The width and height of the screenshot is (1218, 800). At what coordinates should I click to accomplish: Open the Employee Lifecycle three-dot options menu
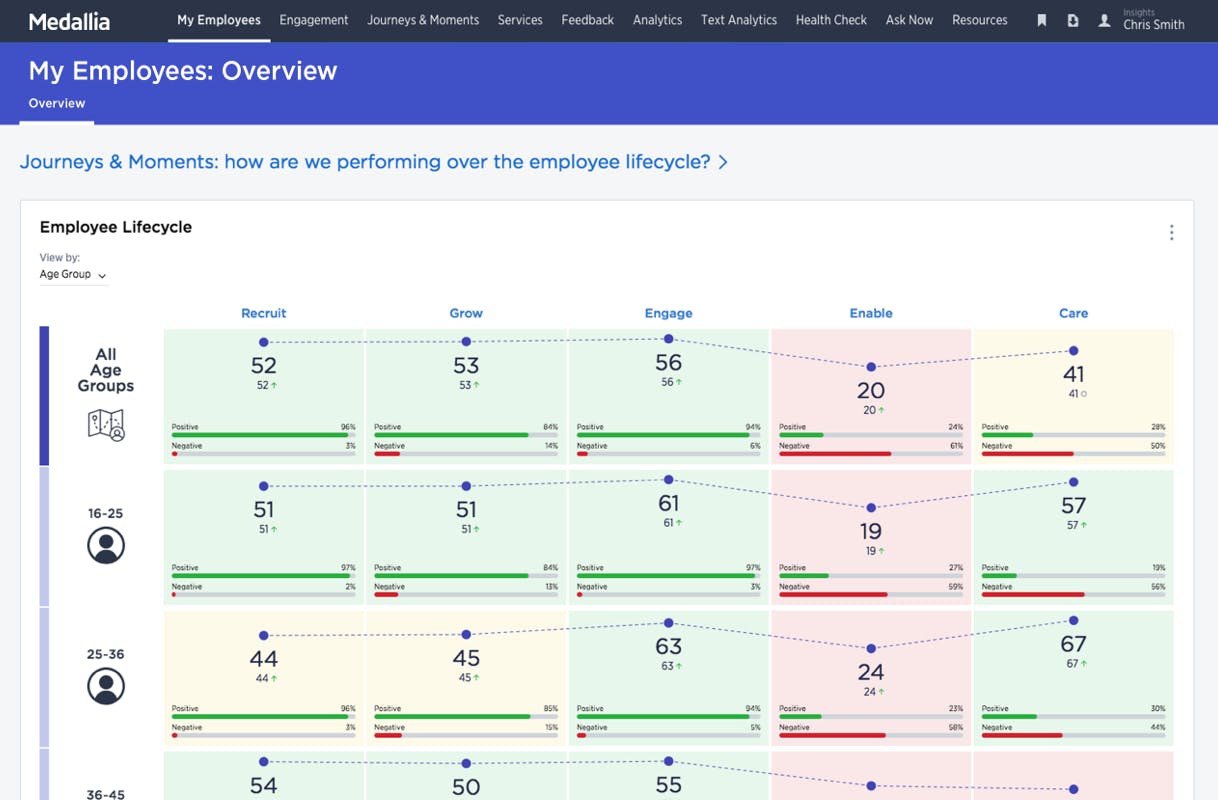click(x=1171, y=233)
